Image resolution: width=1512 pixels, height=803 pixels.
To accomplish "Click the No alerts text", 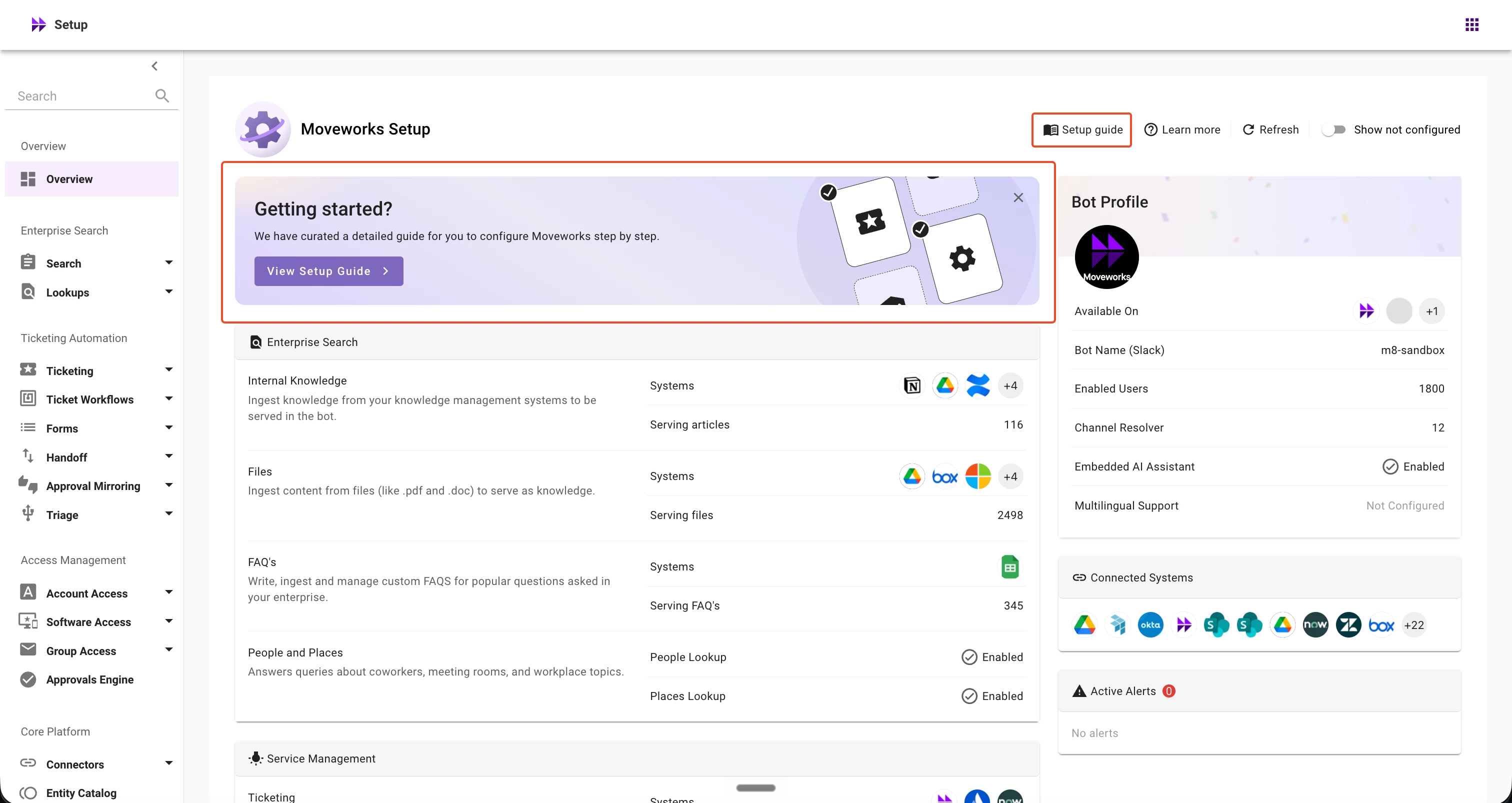I will (1094, 732).
